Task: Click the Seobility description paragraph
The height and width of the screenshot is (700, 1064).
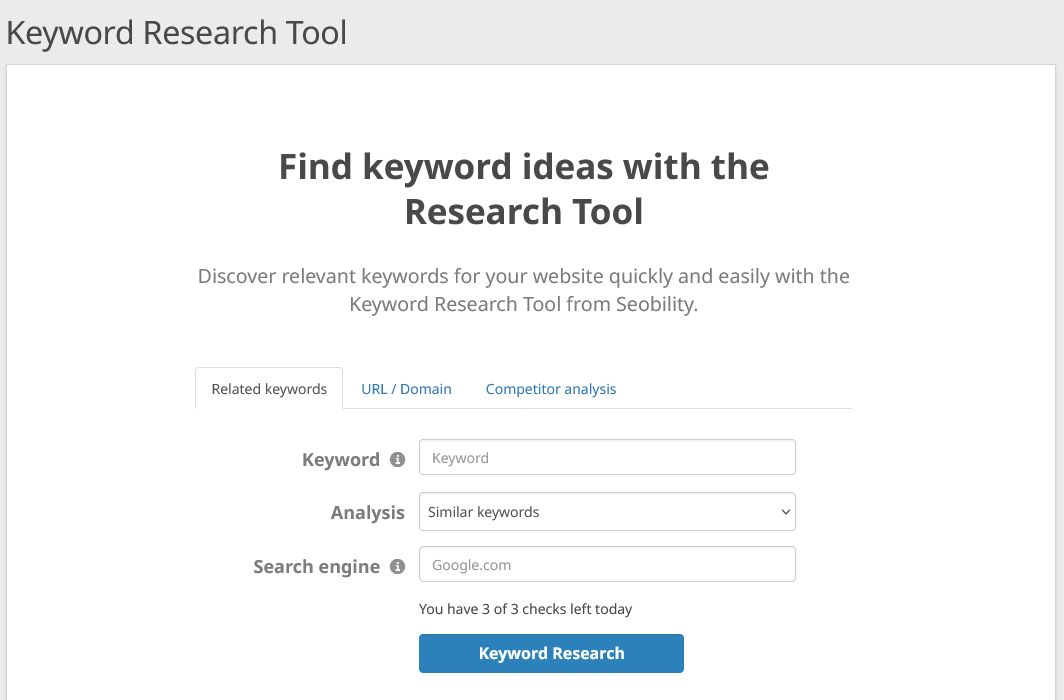Action: (x=523, y=290)
